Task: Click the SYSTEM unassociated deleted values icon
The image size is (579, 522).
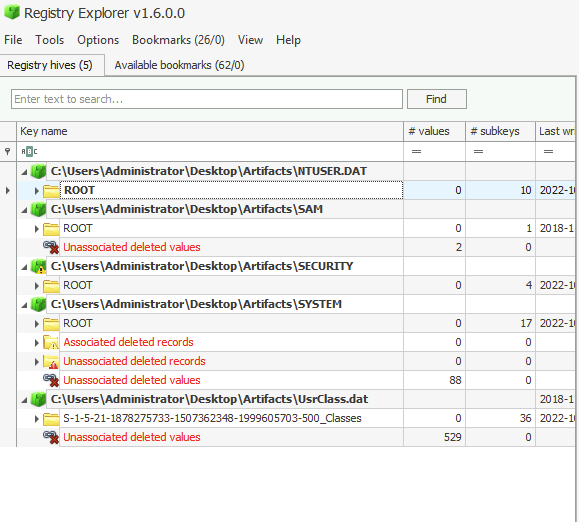Action: 51,380
